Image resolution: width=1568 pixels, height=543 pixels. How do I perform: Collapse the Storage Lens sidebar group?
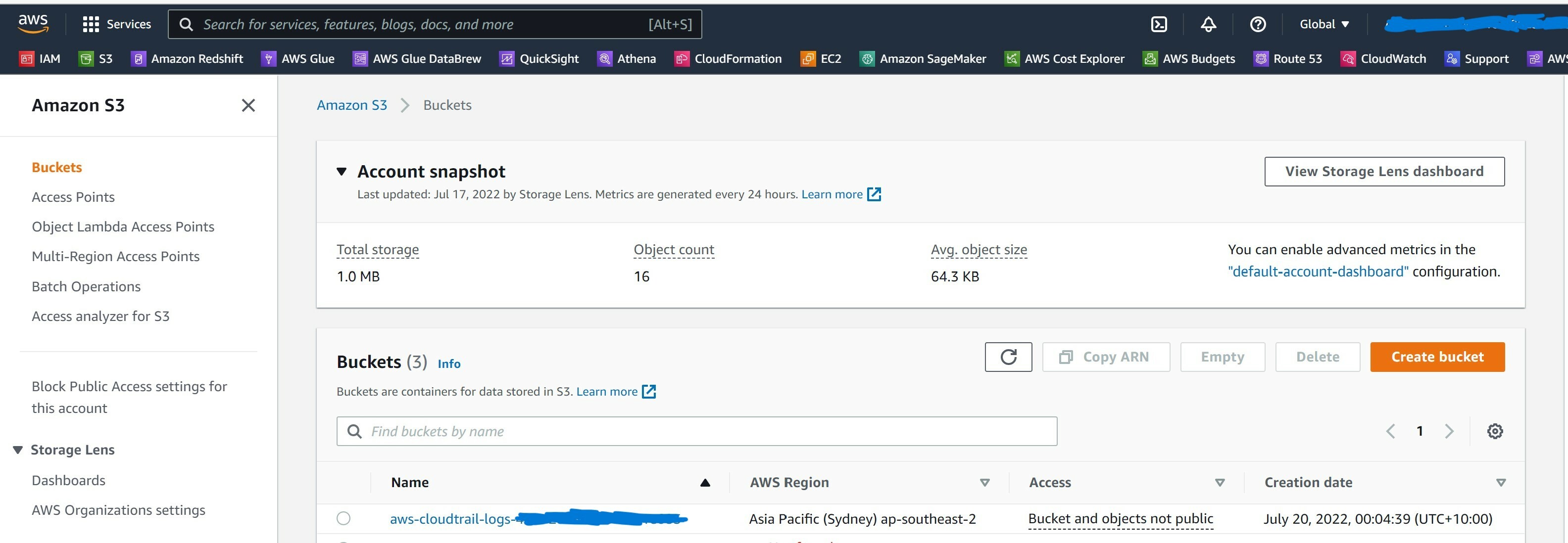pos(18,450)
